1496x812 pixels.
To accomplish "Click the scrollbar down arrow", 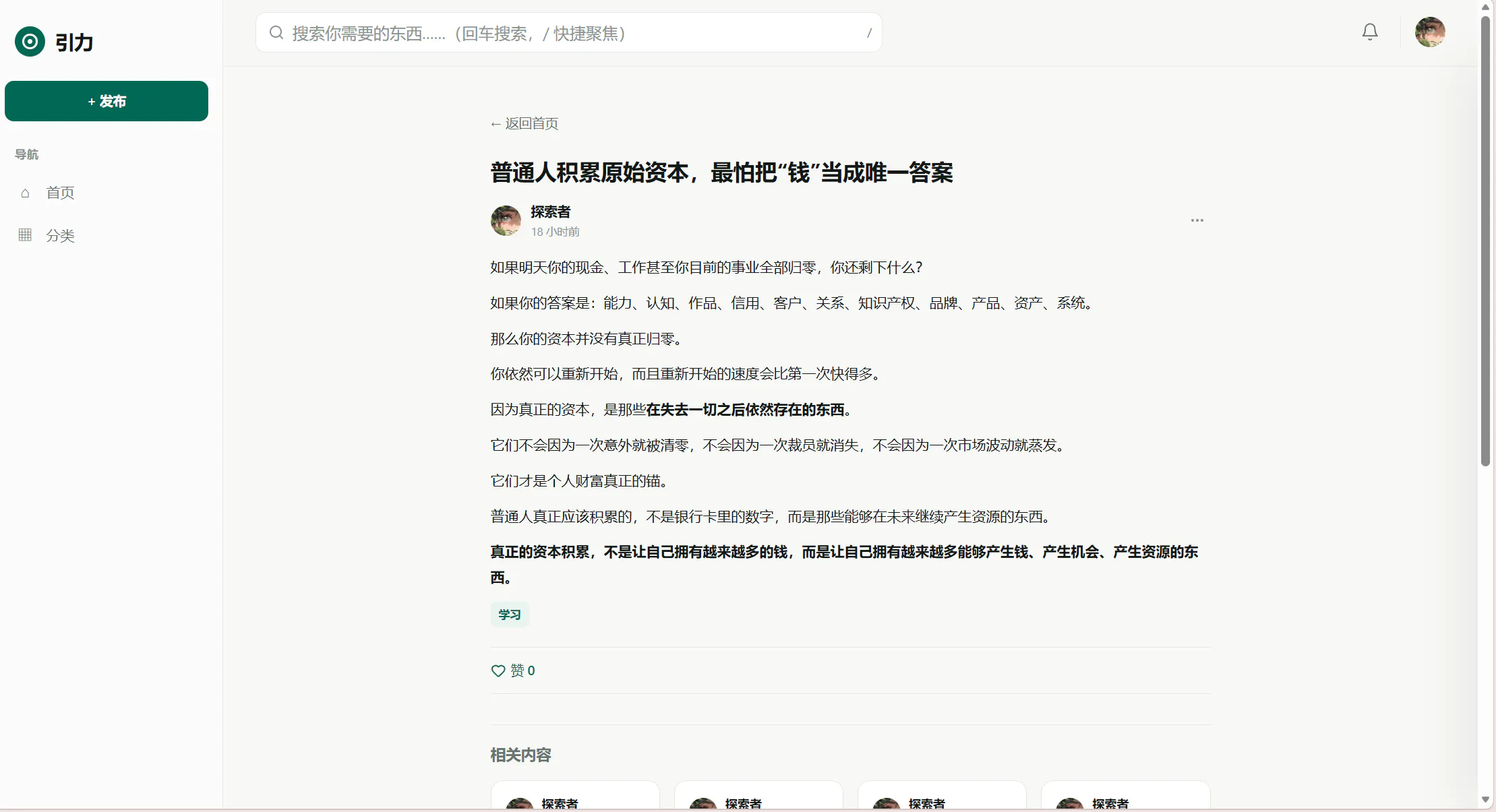I will (1485, 800).
